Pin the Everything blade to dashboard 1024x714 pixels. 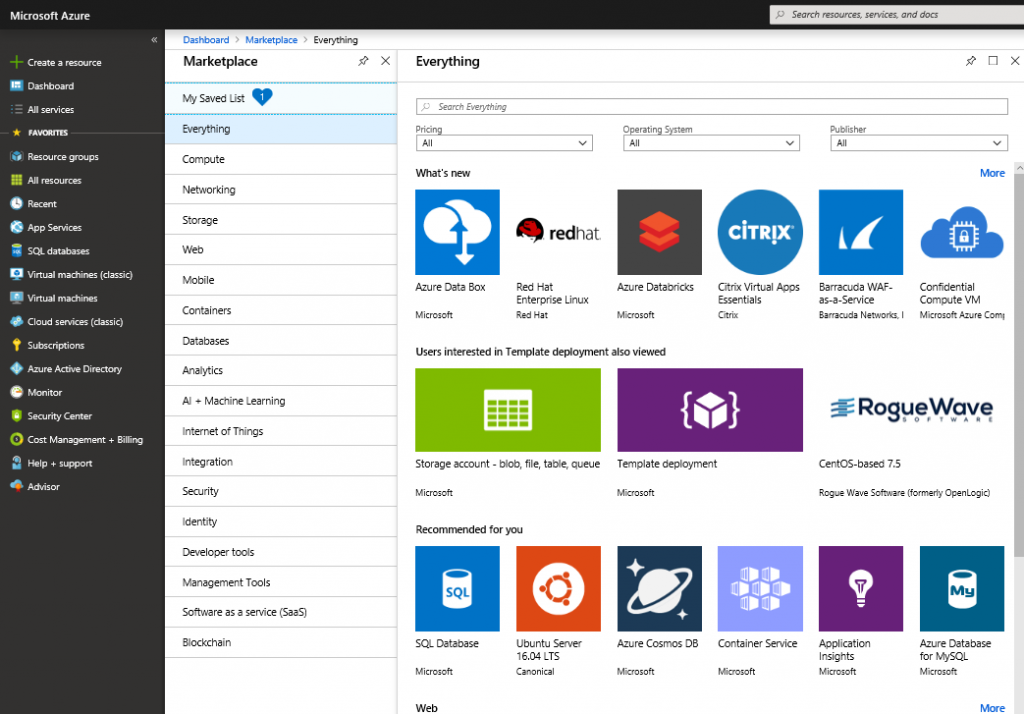[x=971, y=61]
